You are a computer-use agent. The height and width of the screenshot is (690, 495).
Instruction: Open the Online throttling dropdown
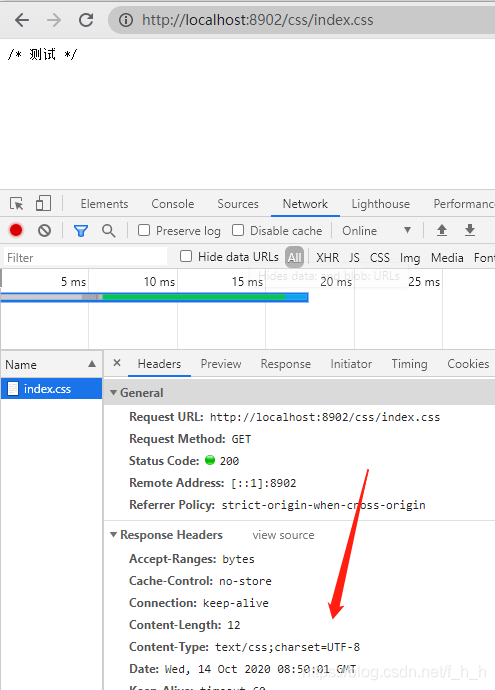pos(377,231)
